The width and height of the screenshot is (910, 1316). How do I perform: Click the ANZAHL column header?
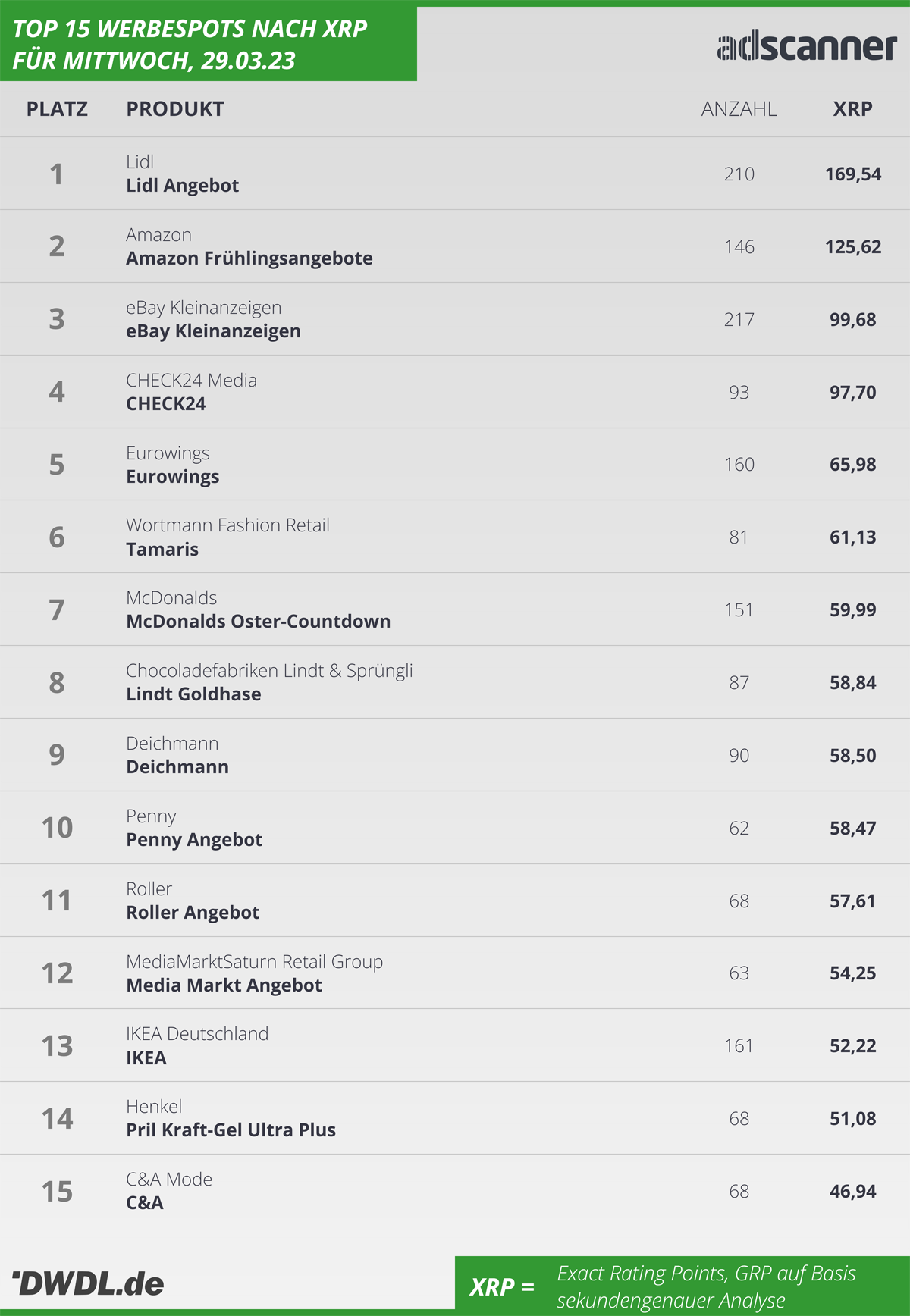739,109
